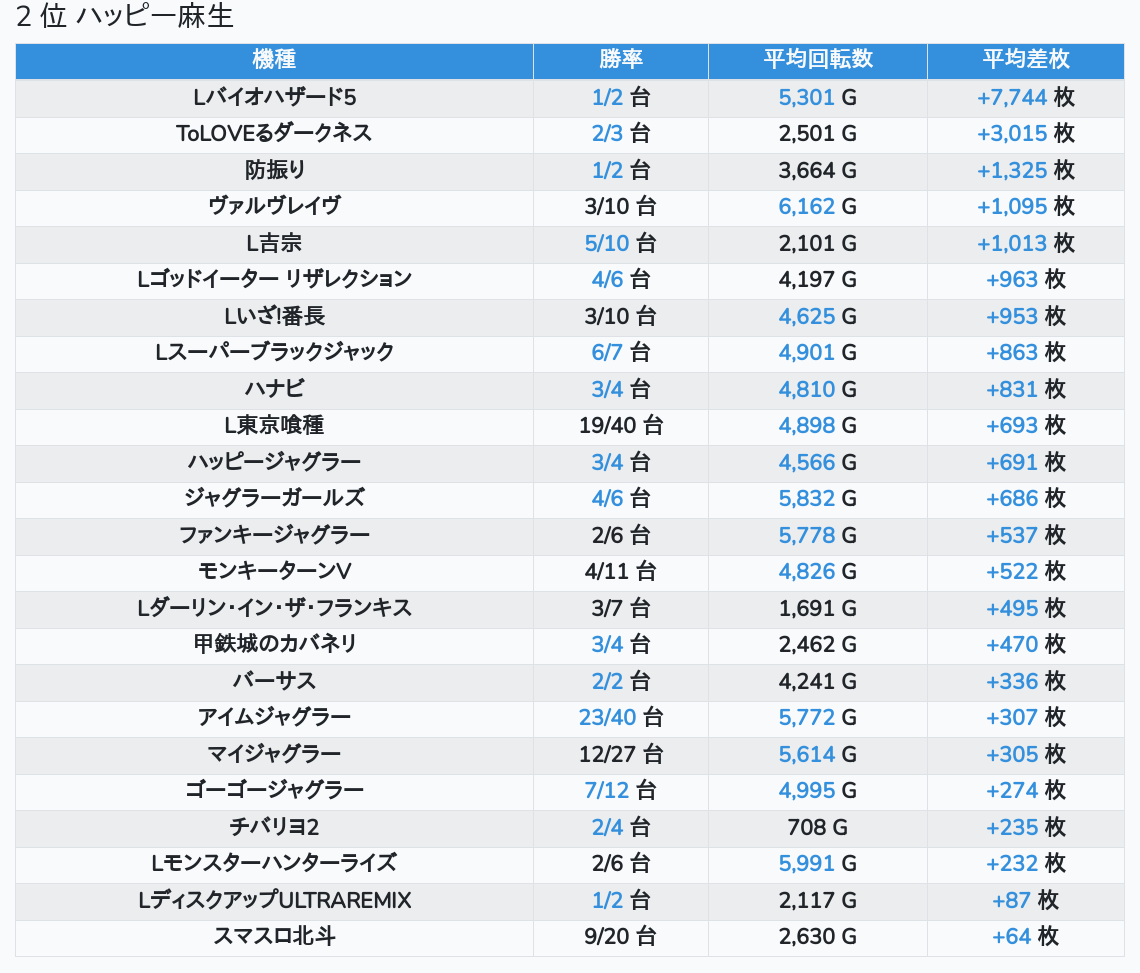The height and width of the screenshot is (973, 1140).
Task: Click the average difference "+470 枚"
Action: [x=1026, y=644]
